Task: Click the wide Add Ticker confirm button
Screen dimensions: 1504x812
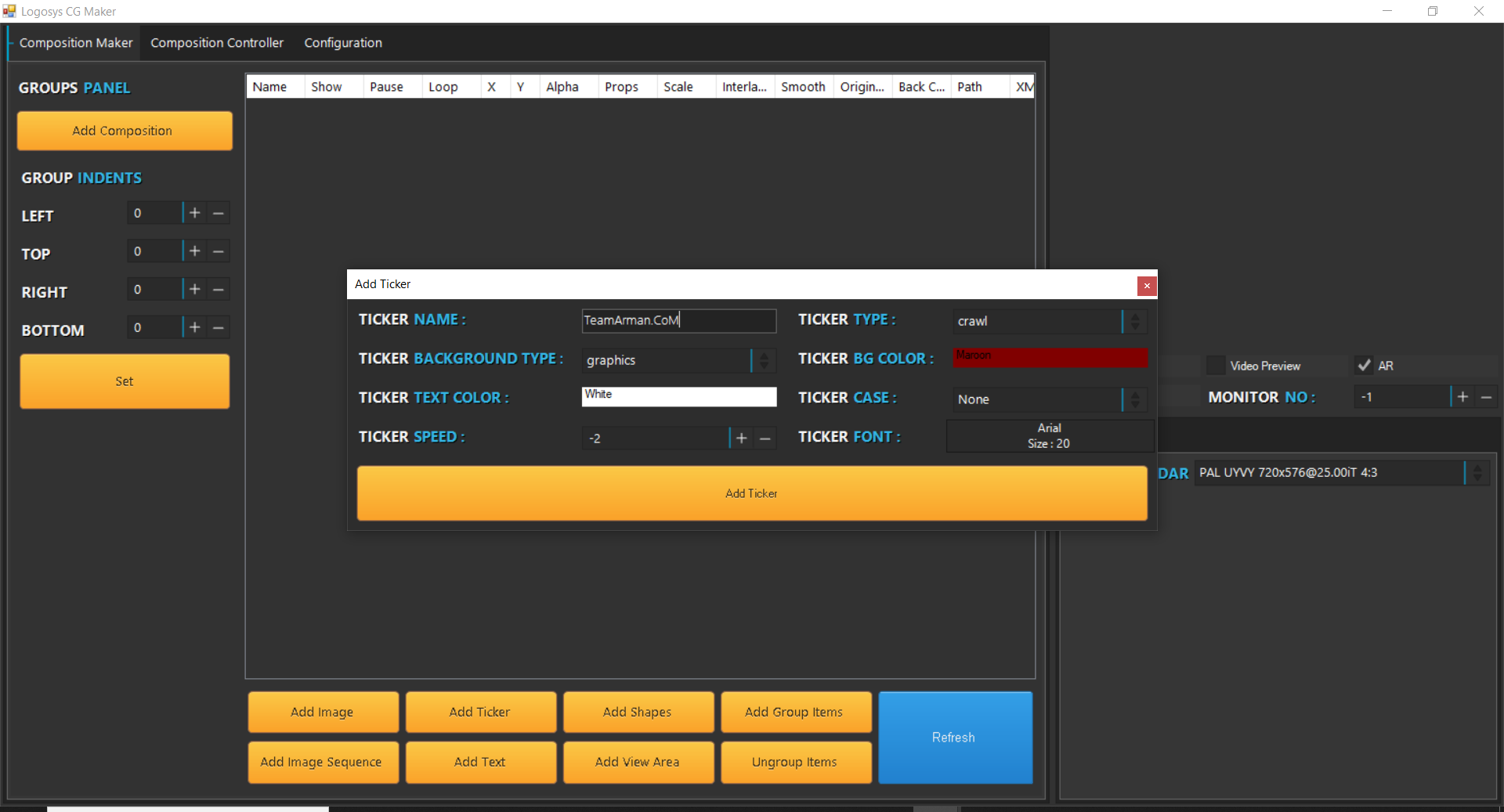Action: (x=752, y=493)
